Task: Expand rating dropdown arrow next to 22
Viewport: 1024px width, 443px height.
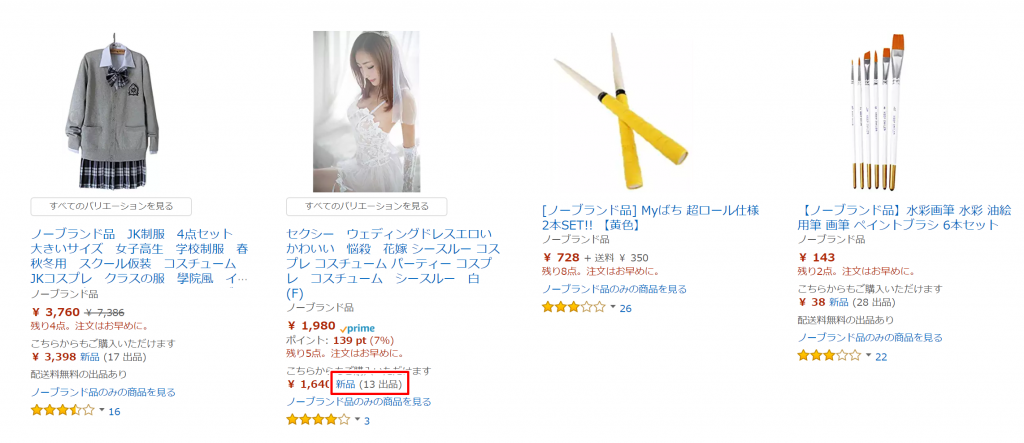Action: click(x=868, y=356)
